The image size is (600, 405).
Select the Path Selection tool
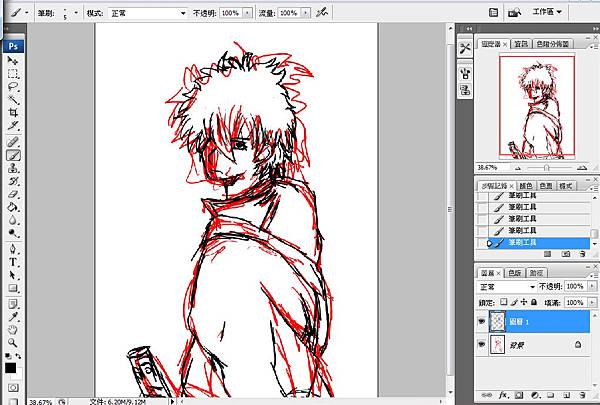click(x=13, y=276)
